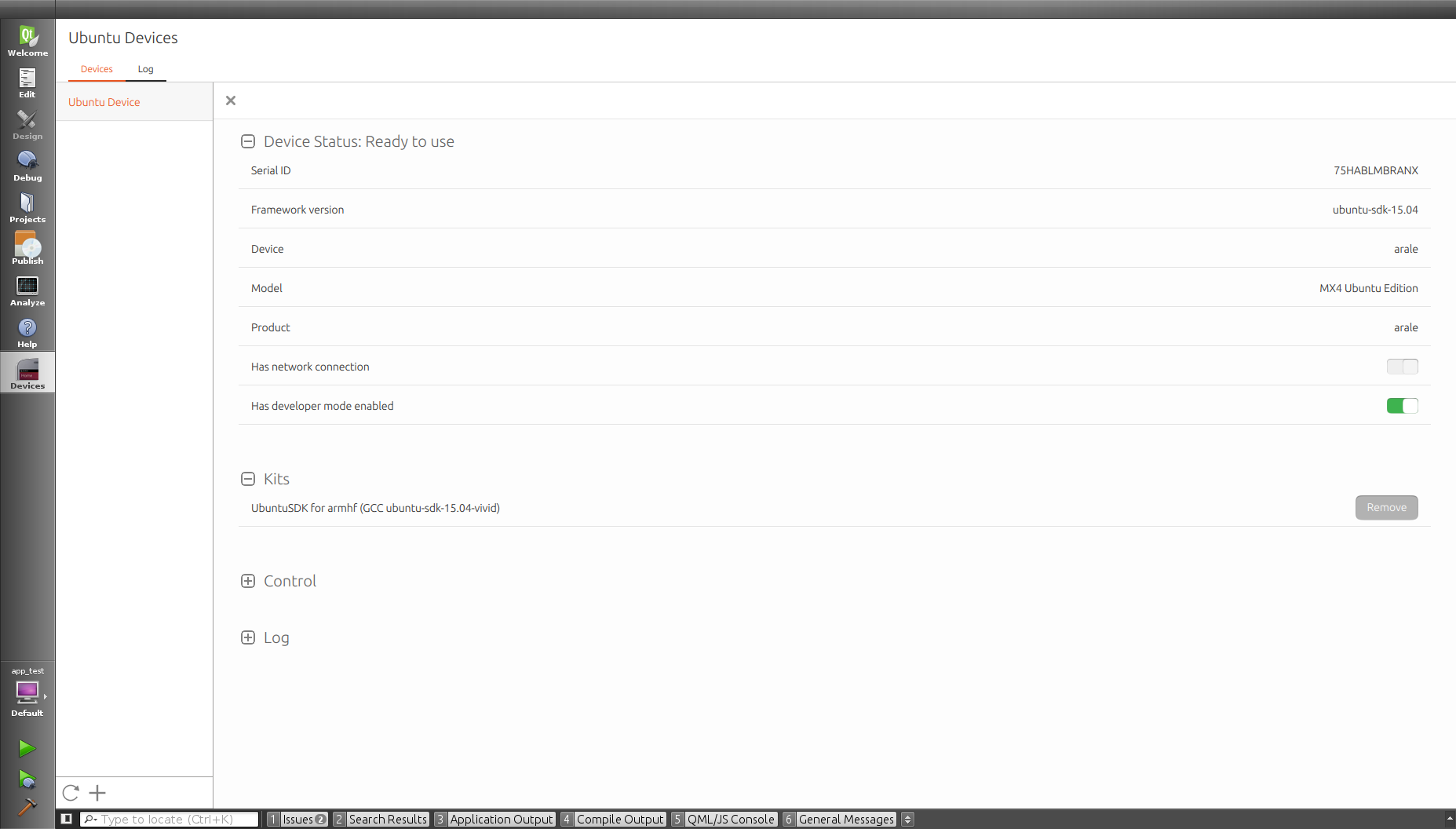Switch to Edit mode
1456x829 pixels.
[27, 82]
